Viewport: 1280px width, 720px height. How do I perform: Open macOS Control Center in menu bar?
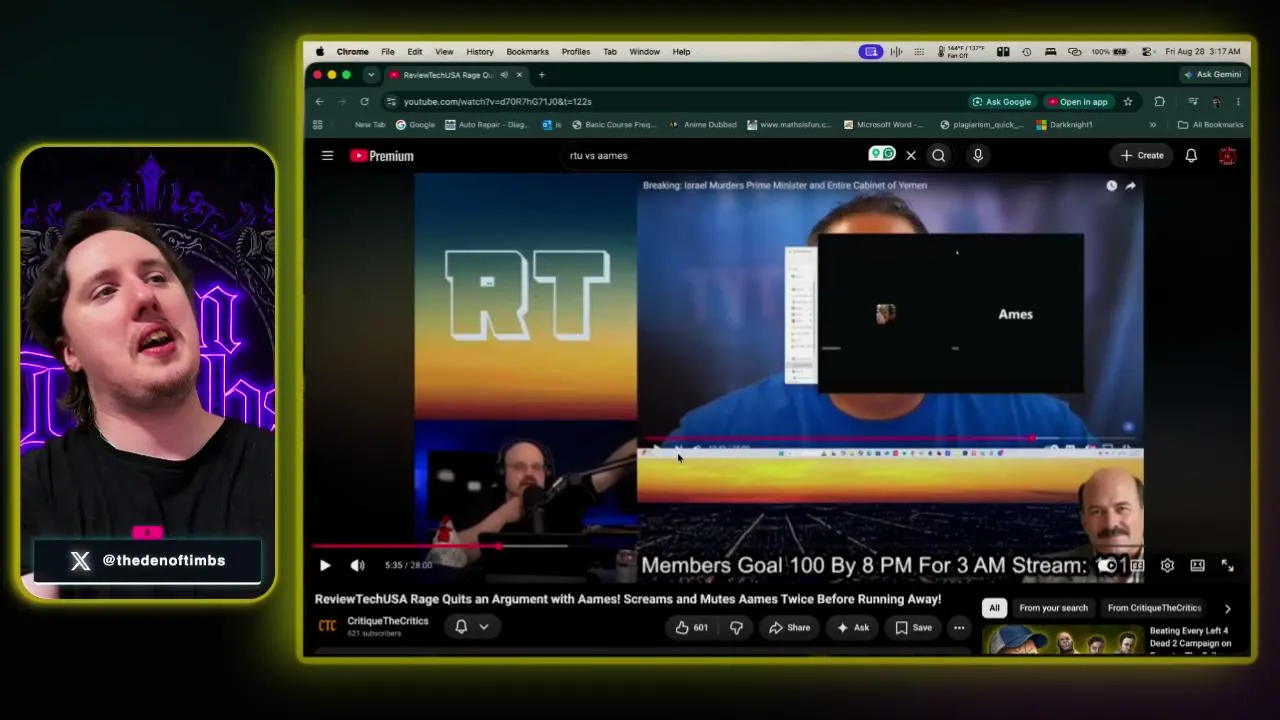(x=1146, y=52)
